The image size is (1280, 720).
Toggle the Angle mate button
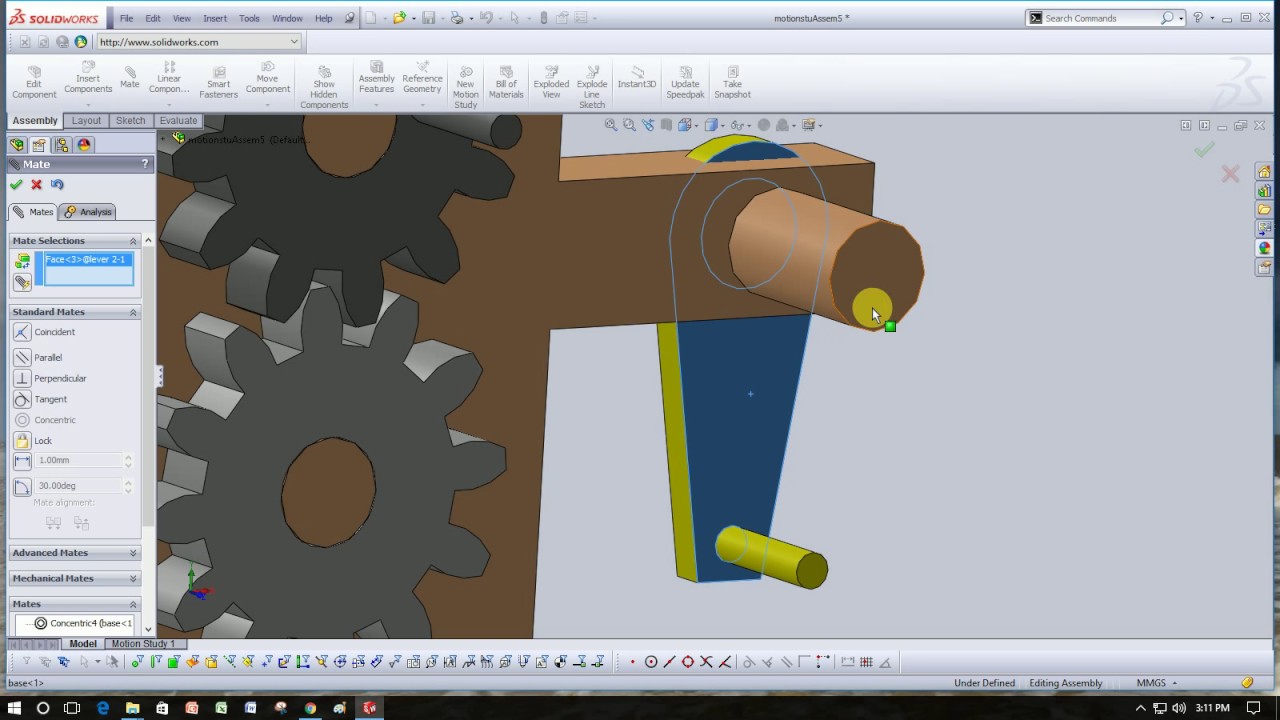[23, 486]
